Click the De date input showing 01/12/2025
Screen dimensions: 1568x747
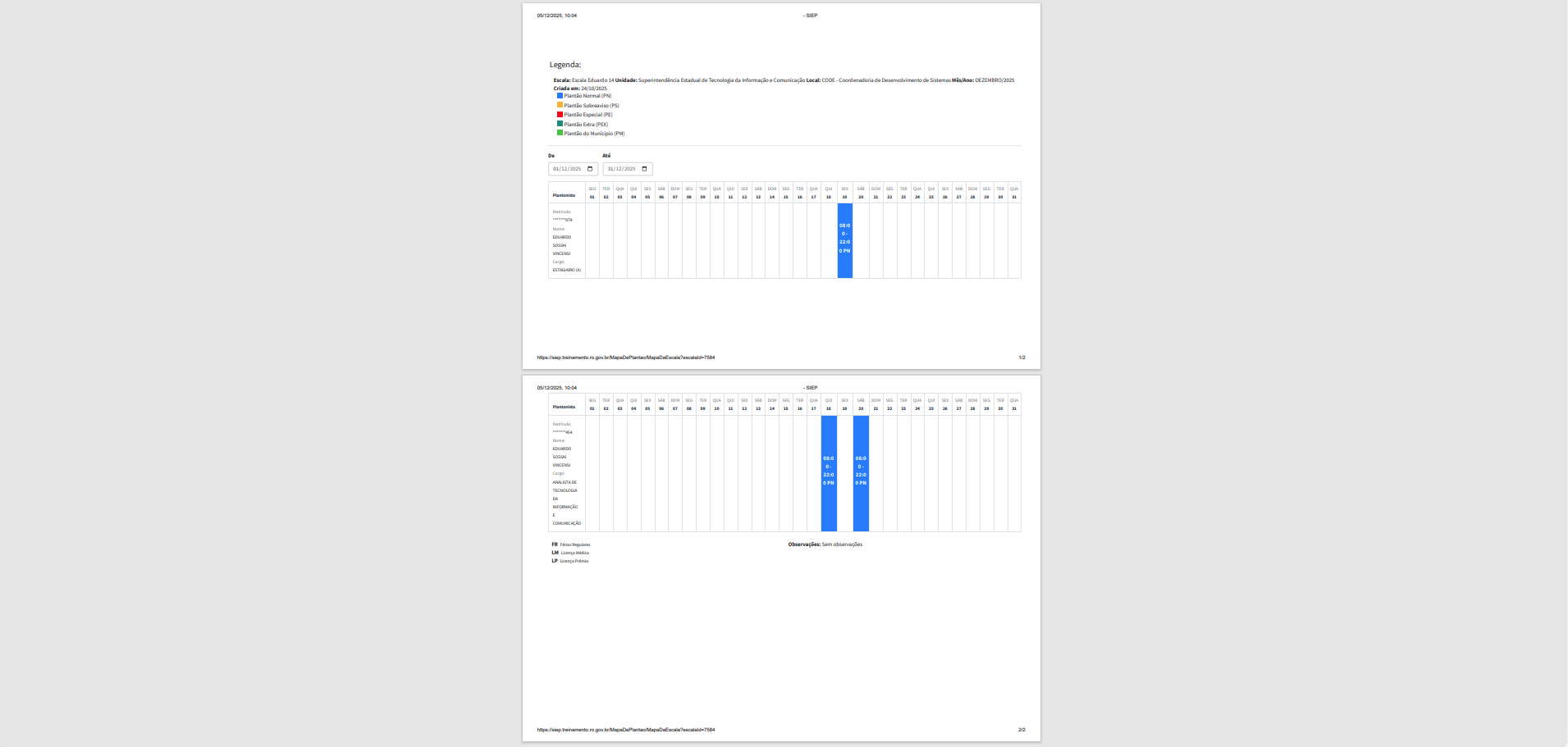(568, 169)
